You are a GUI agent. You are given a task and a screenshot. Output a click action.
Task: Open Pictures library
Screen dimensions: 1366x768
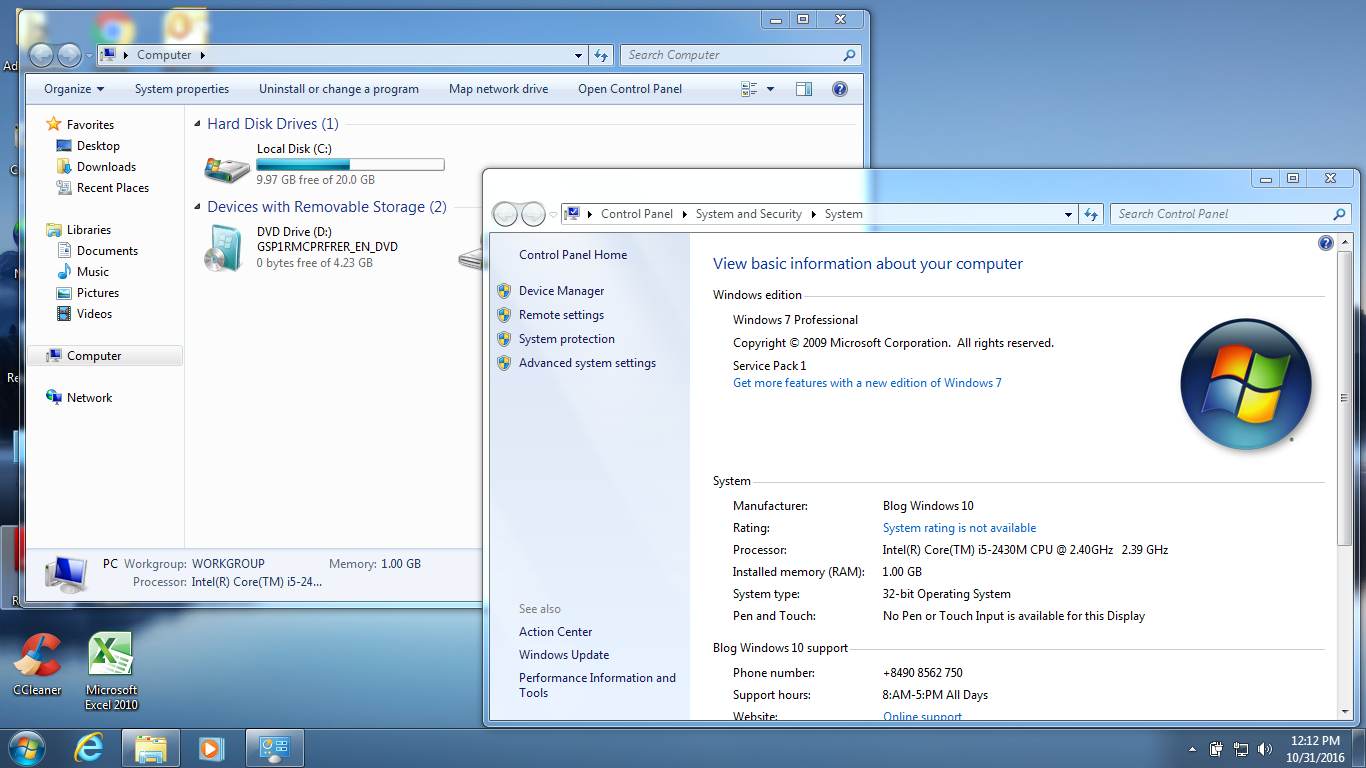point(98,293)
